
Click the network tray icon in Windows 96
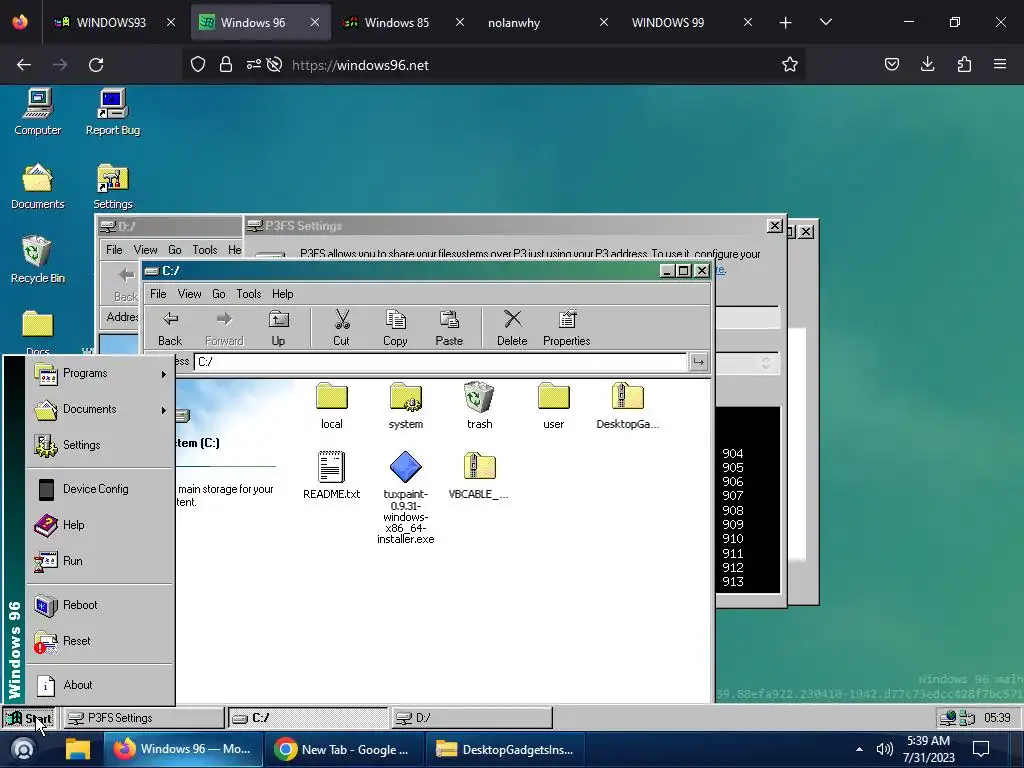click(x=948, y=718)
